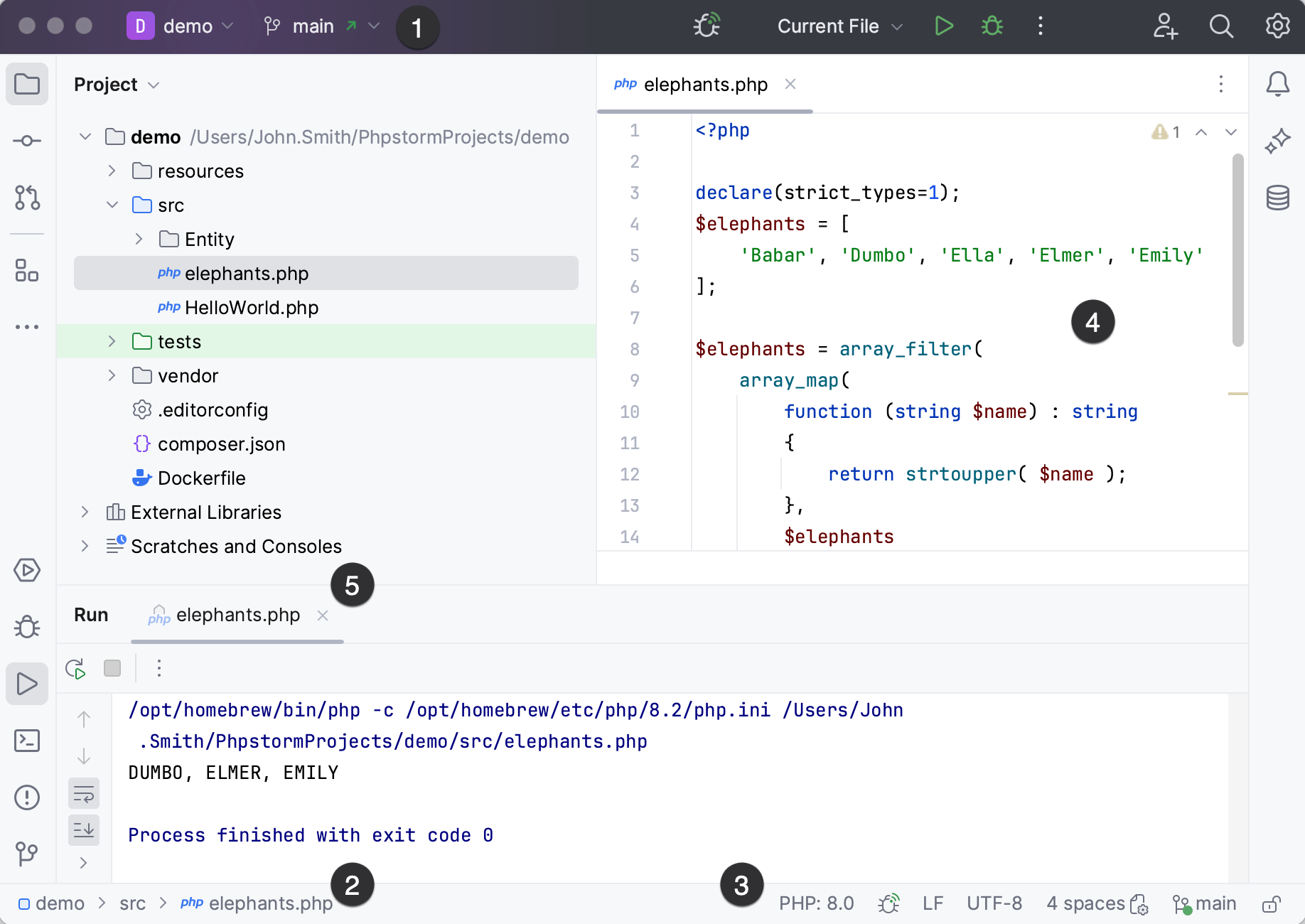Open the Current File run configuration dropdown
The image size is (1305, 924).
(839, 26)
